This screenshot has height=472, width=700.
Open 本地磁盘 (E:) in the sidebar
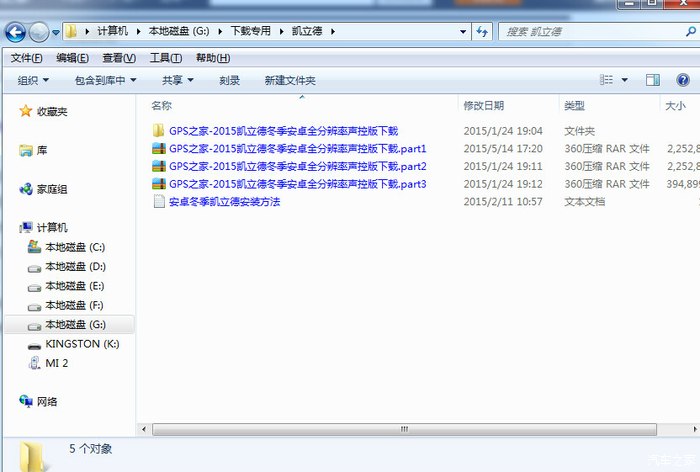(75, 286)
